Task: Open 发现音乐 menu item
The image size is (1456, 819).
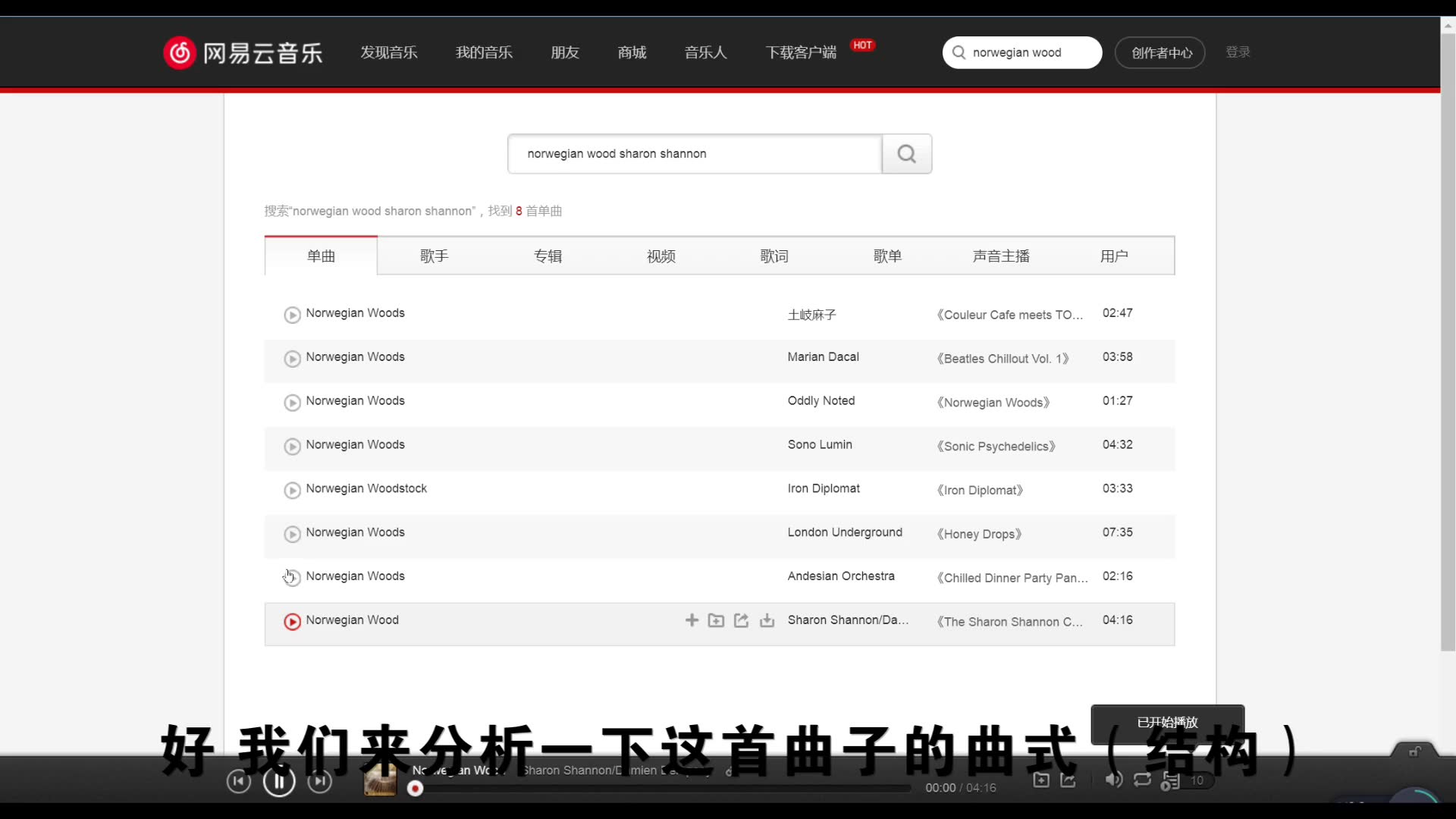Action: 390,52
